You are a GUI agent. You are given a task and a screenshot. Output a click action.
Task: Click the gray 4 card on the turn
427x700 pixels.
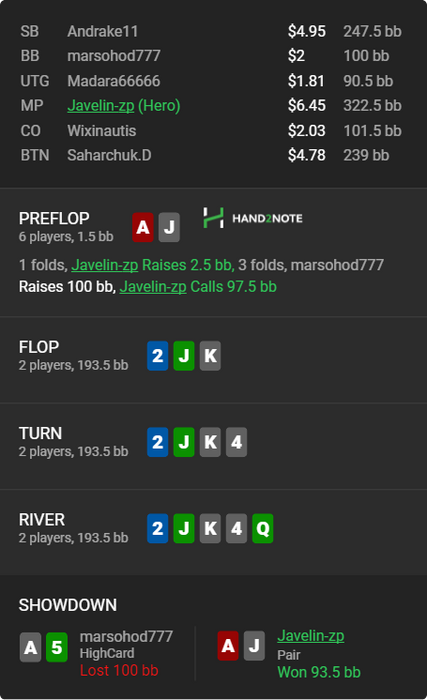click(x=237, y=442)
